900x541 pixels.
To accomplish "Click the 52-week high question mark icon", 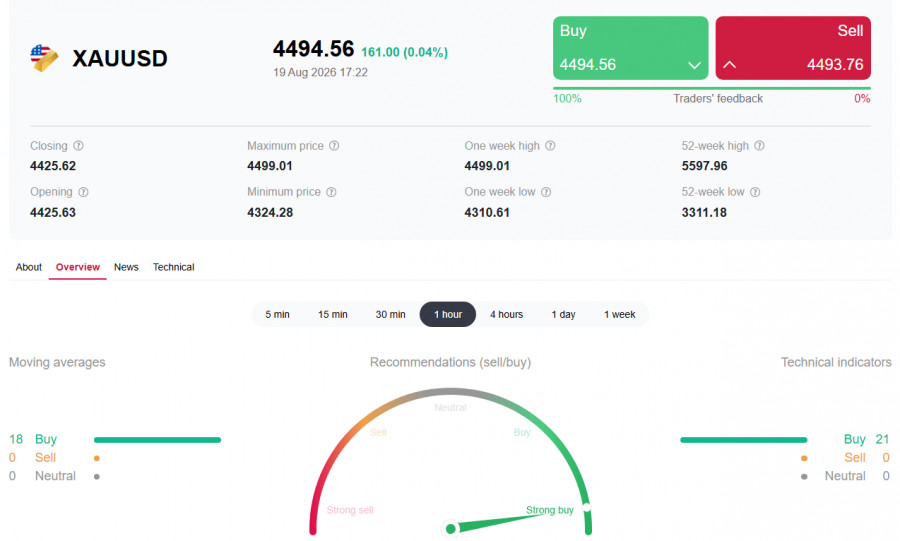I will (759, 146).
